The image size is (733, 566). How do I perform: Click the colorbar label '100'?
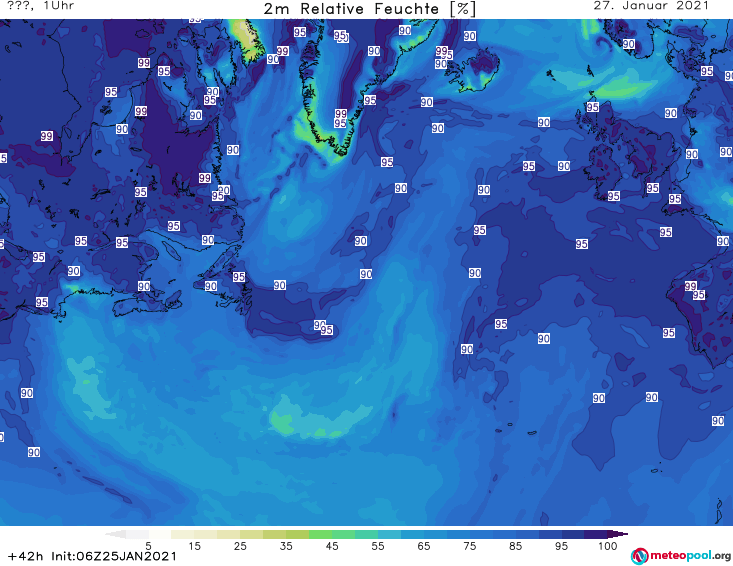(x=607, y=546)
